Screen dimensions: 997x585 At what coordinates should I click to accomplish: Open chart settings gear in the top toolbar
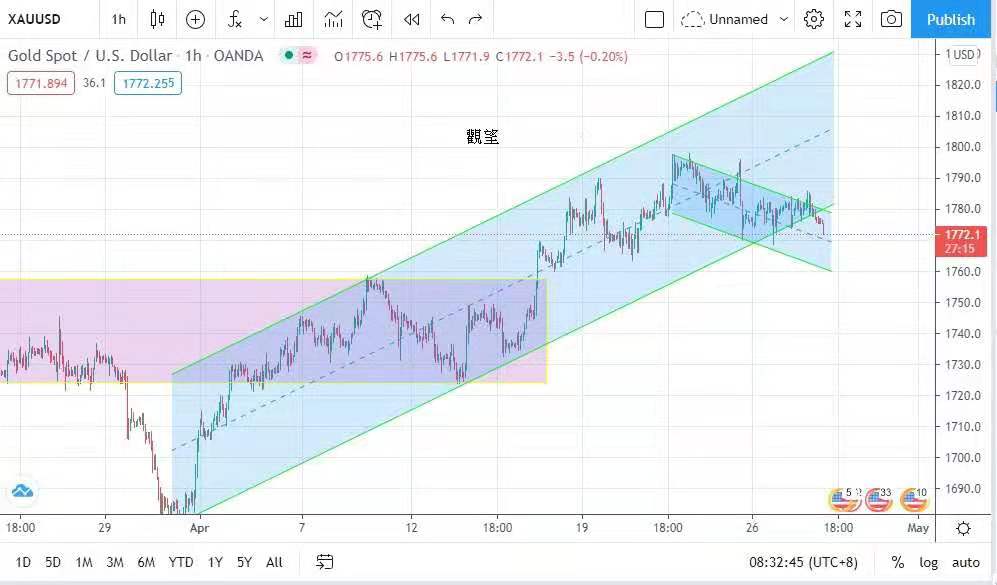pyautogui.click(x=814, y=19)
